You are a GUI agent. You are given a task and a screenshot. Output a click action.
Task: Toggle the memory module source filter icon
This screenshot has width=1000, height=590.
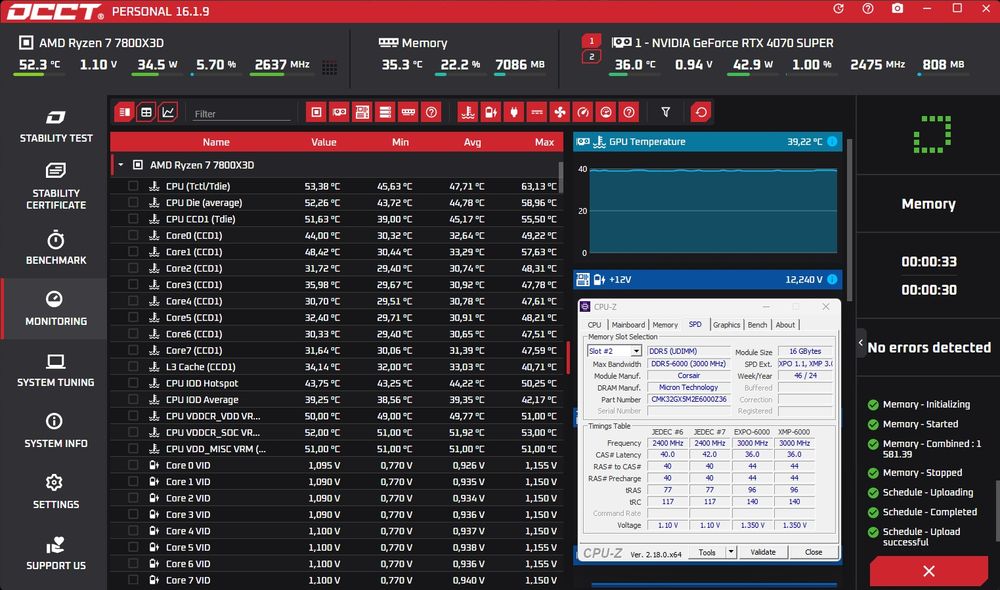(x=408, y=112)
